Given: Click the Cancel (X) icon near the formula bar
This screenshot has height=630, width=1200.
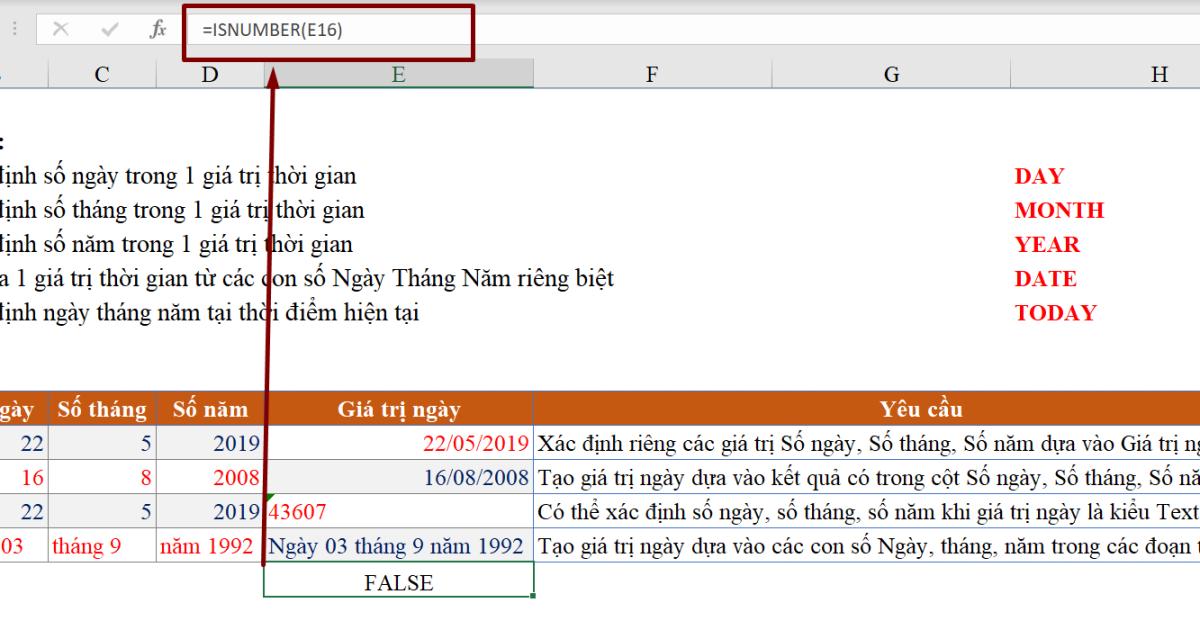Looking at the screenshot, I should point(58,27).
